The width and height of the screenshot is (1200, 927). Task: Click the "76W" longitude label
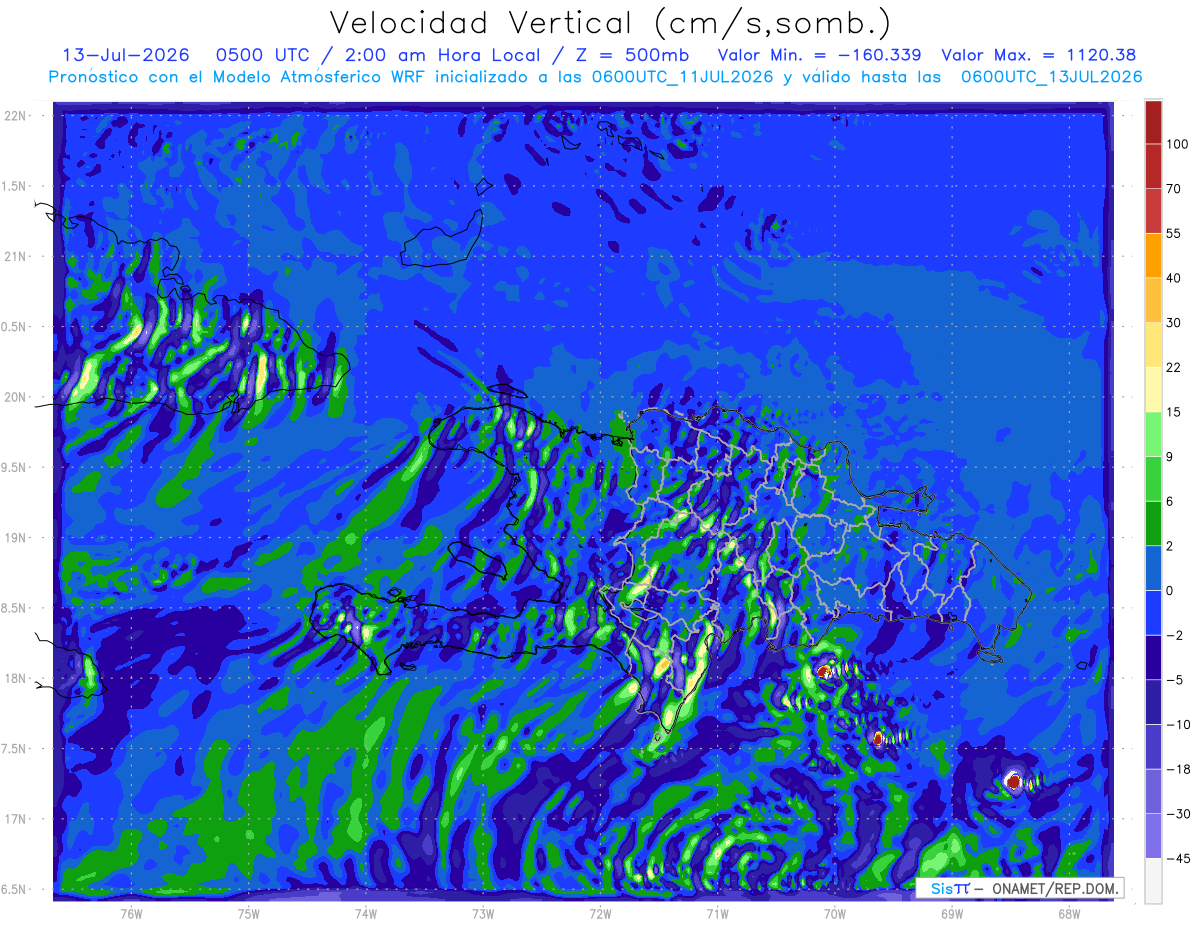[132, 914]
